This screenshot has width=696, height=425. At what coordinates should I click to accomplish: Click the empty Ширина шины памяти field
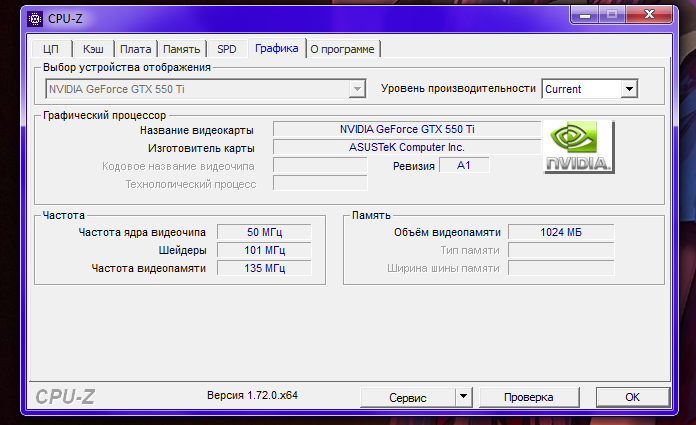(x=561, y=268)
